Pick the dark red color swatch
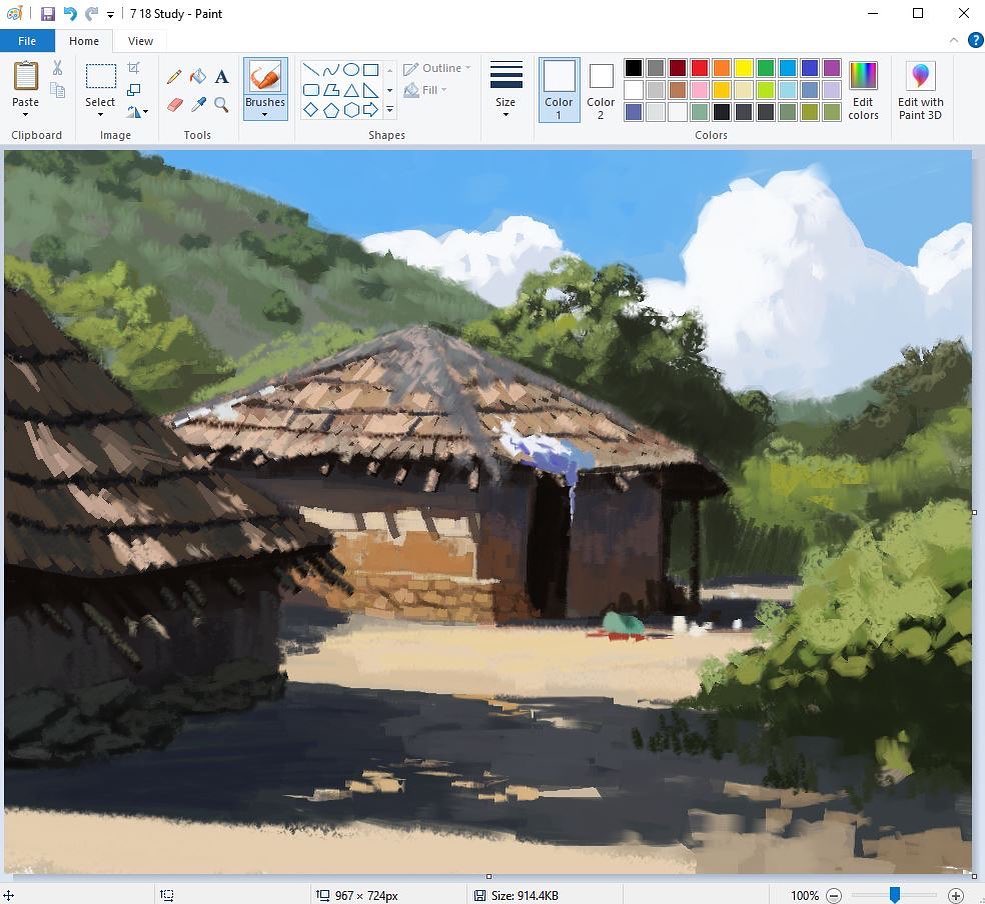Image resolution: width=985 pixels, height=904 pixels. (678, 68)
